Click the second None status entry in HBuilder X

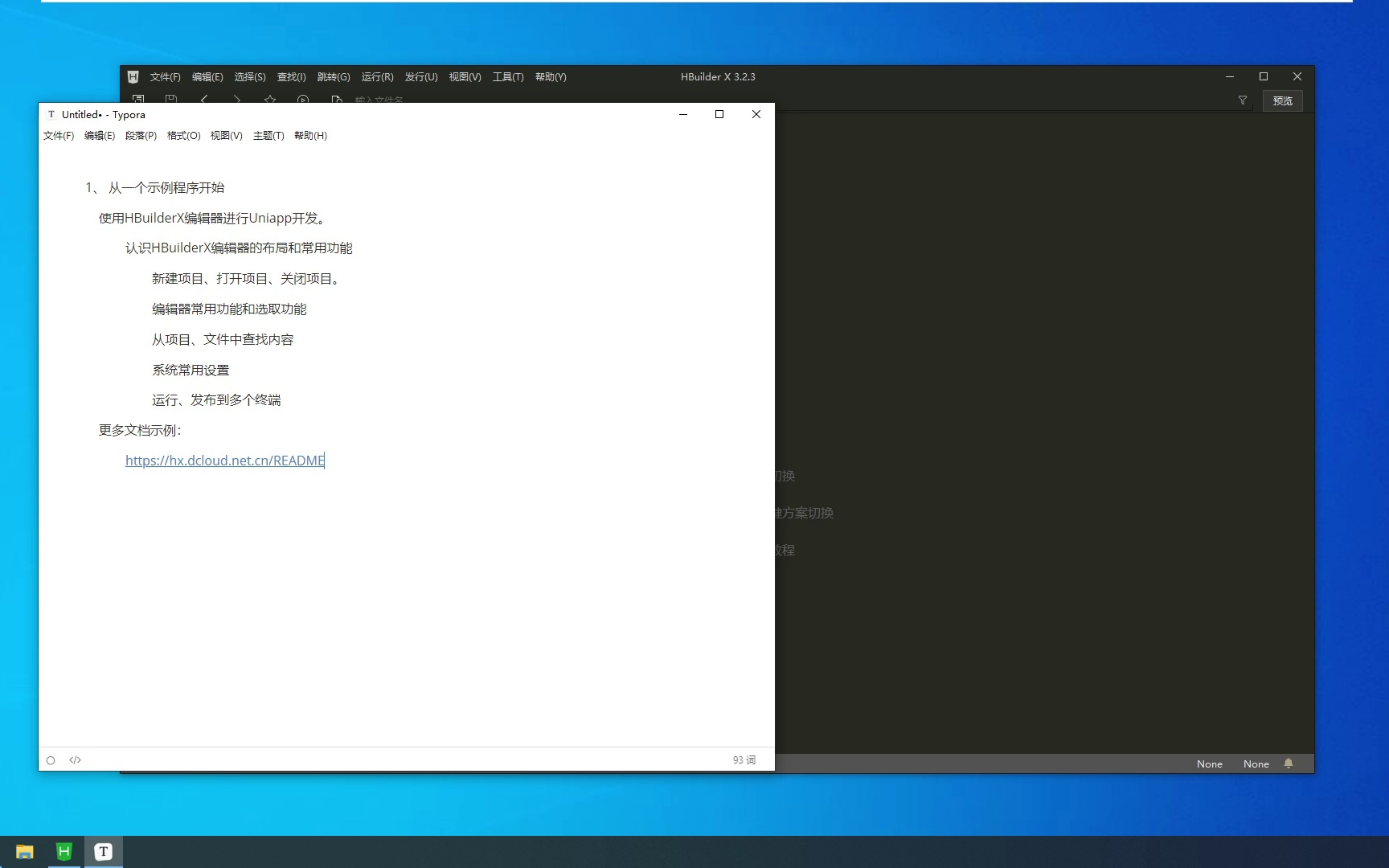click(1256, 764)
